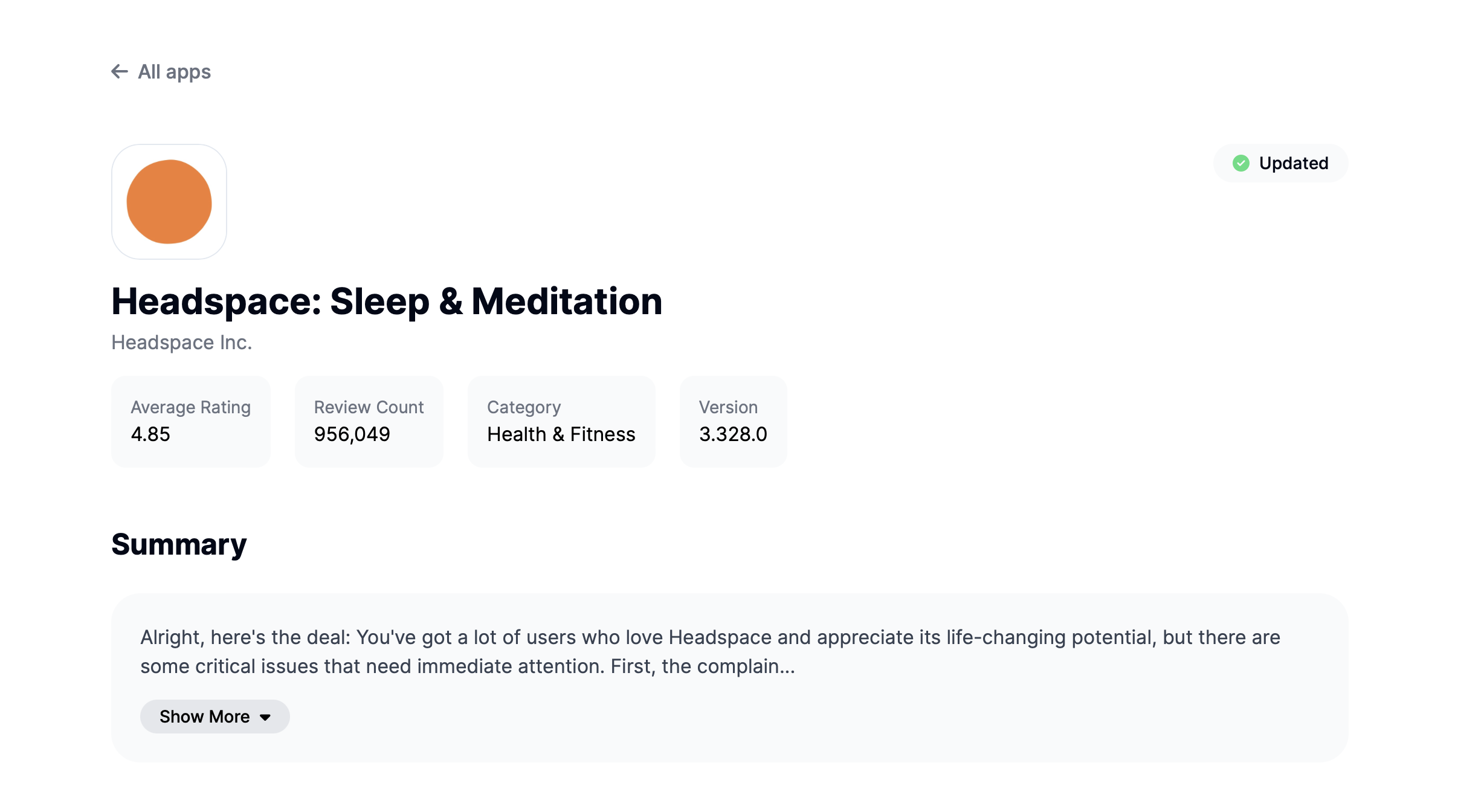The image size is (1484, 812).
Task: Go back to All apps
Action: pos(174,72)
